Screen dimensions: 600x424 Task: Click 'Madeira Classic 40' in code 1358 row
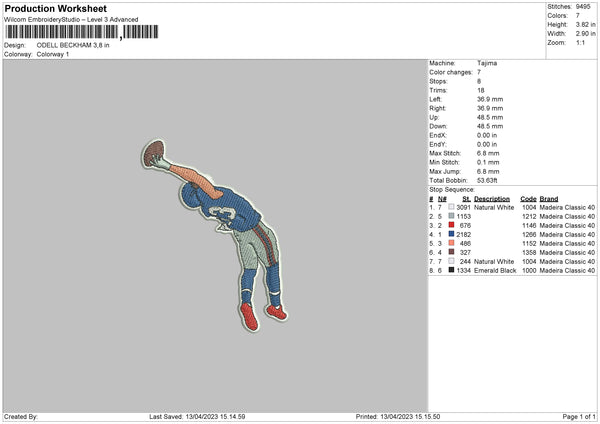pyautogui.click(x=567, y=252)
